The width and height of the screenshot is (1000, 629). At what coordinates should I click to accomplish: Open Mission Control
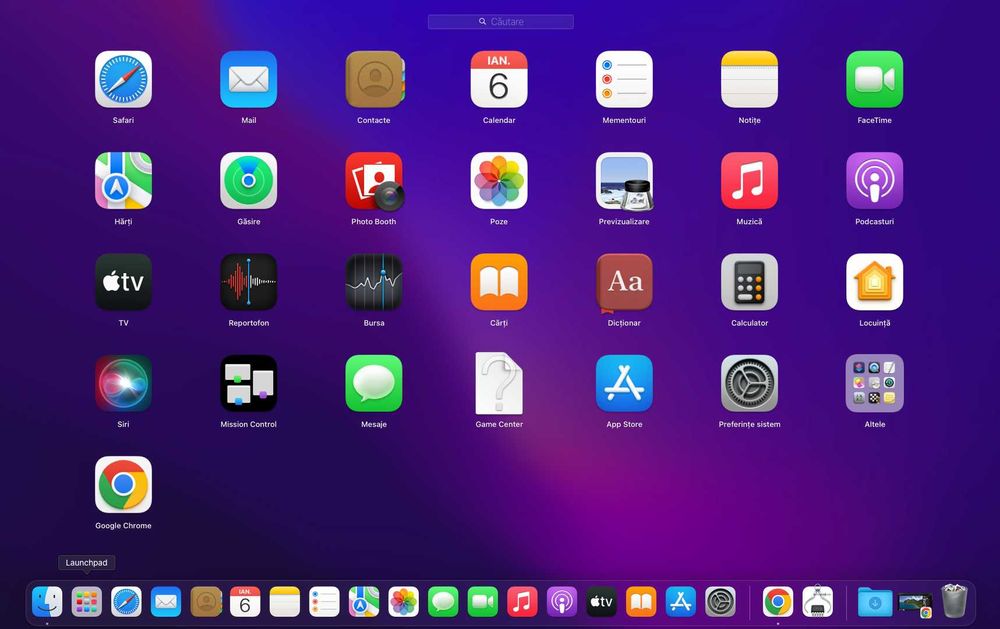coord(249,383)
